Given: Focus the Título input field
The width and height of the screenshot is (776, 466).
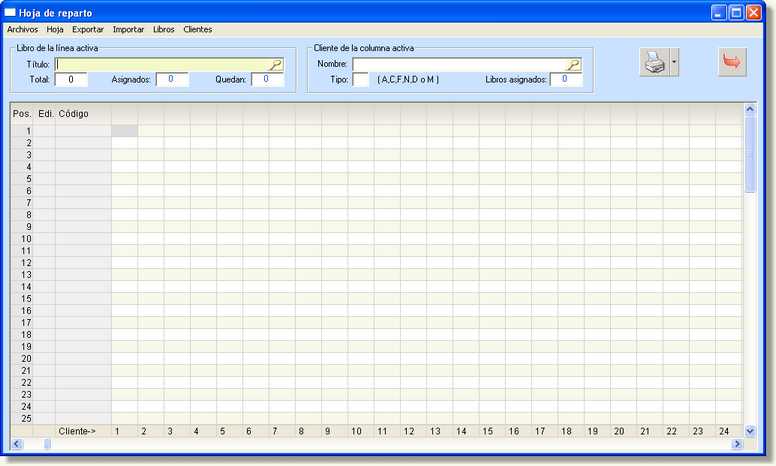Looking at the screenshot, I should (161, 65).
